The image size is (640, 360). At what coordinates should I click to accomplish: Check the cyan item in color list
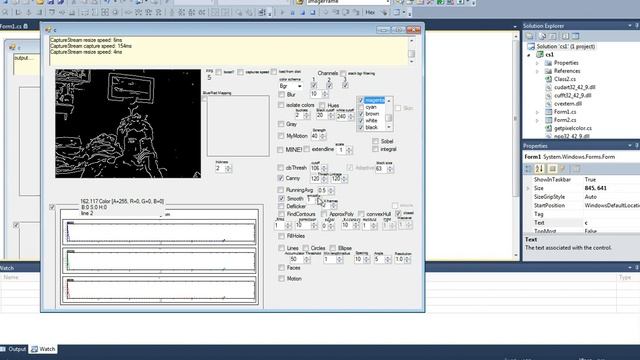[361, 107]
